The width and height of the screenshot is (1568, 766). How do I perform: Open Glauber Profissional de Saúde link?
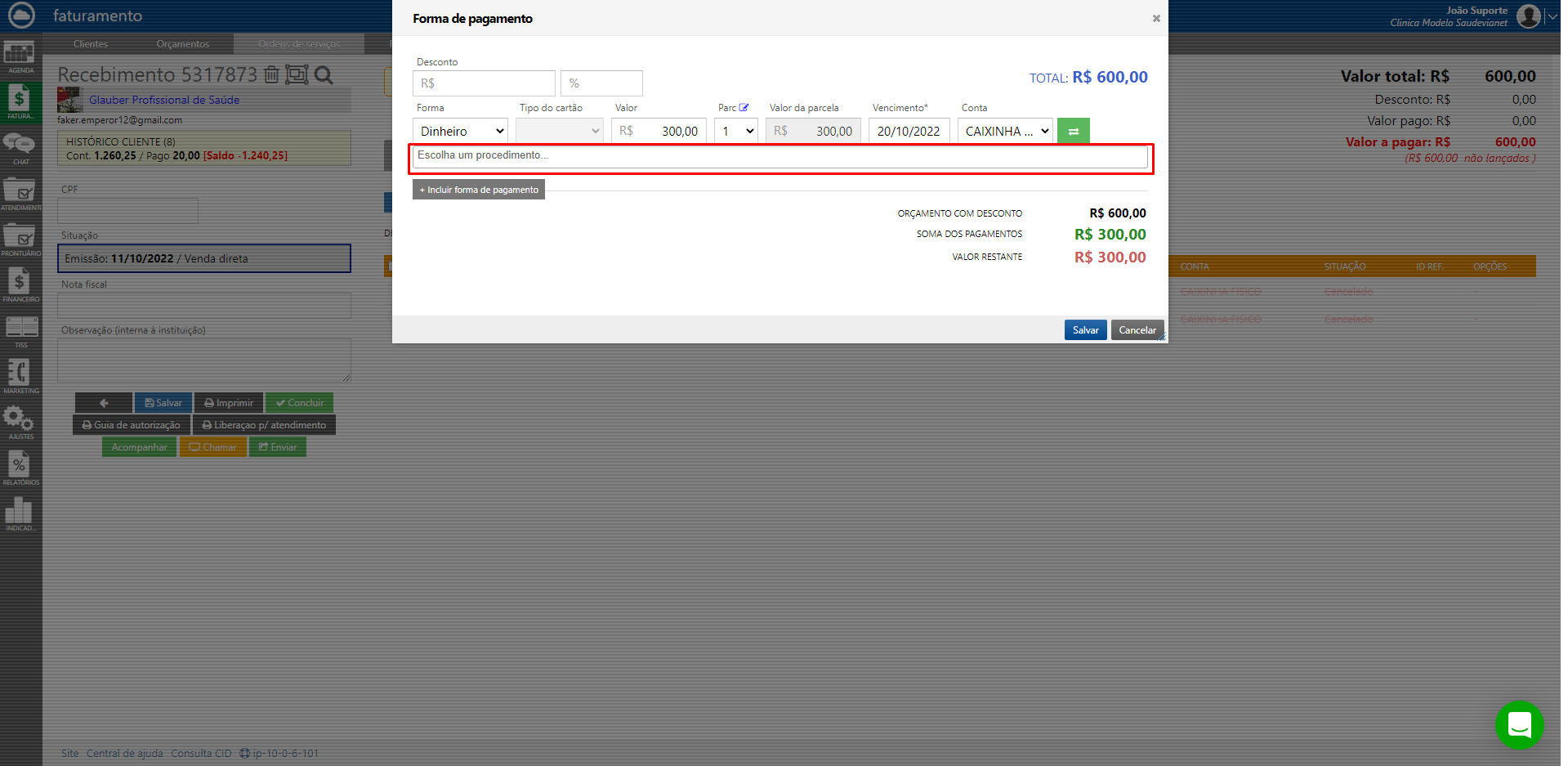164,100
